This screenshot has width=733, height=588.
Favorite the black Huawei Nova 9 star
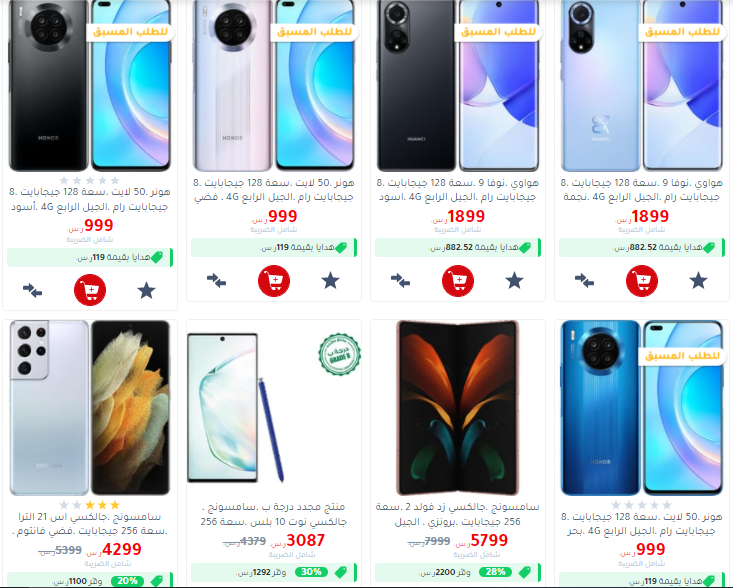(x=514, y=281)
